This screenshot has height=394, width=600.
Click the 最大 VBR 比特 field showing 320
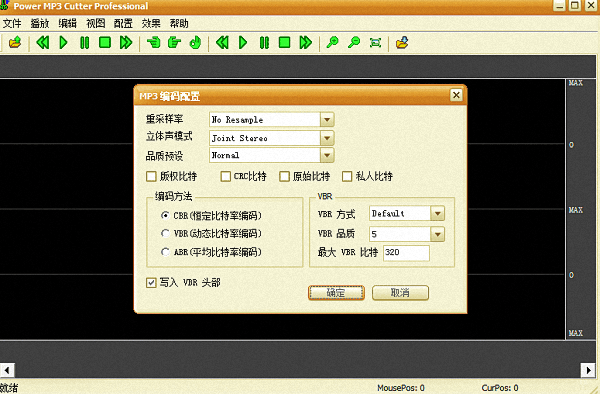[406, 253]
